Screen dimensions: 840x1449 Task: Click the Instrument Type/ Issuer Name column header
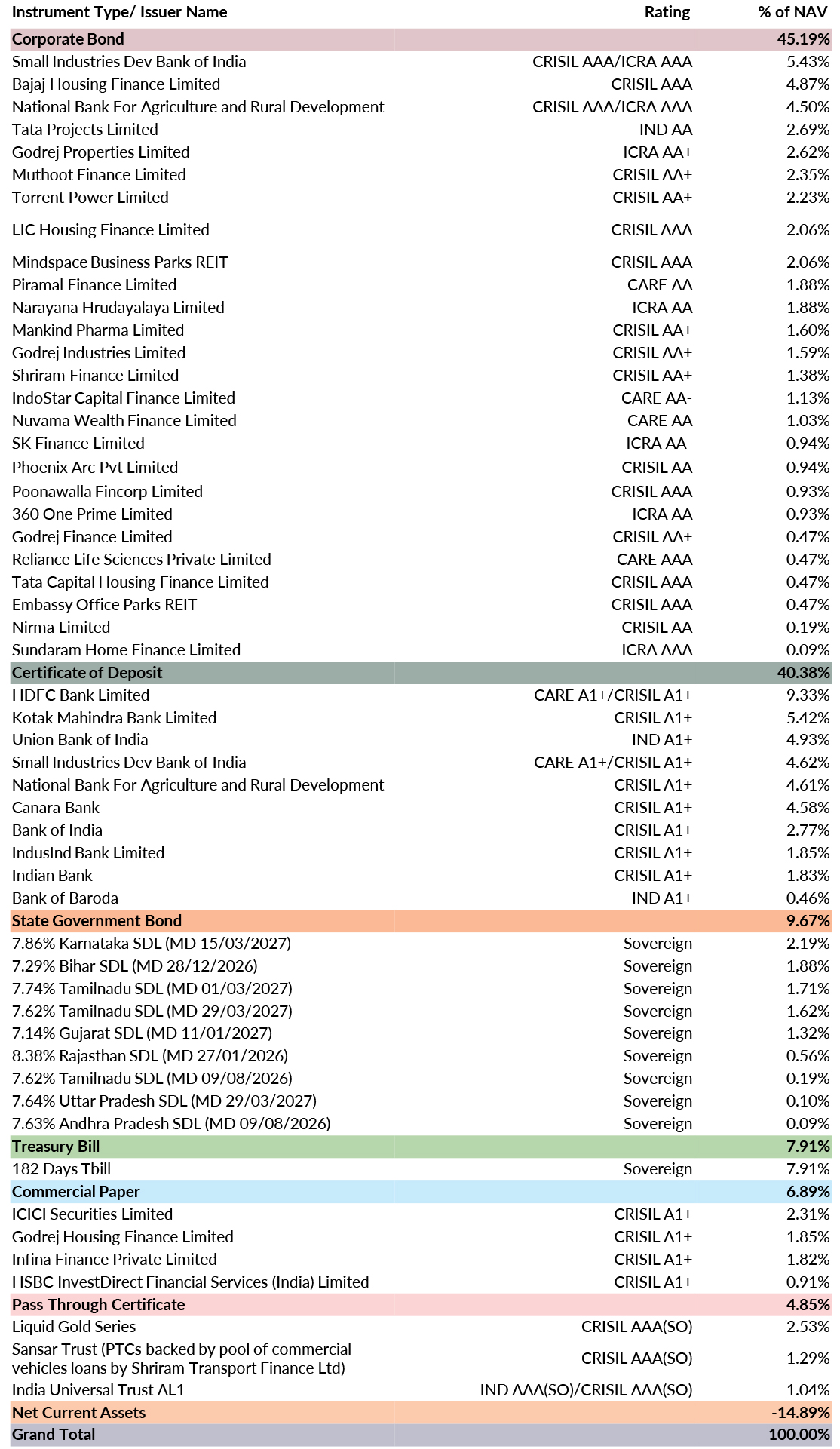(x=119, y=12)
